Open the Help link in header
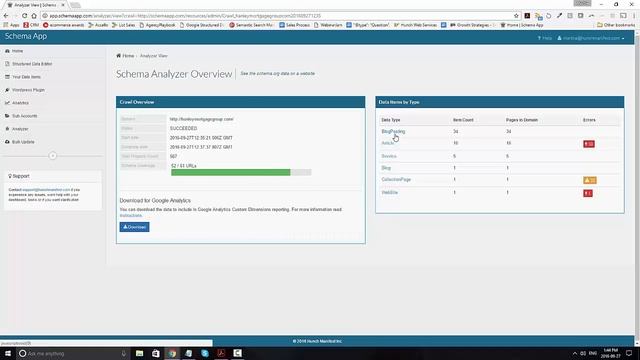Image resolution: width=640 pixels, height=360 pixels. pyautogui.click(x=544, y=38)
